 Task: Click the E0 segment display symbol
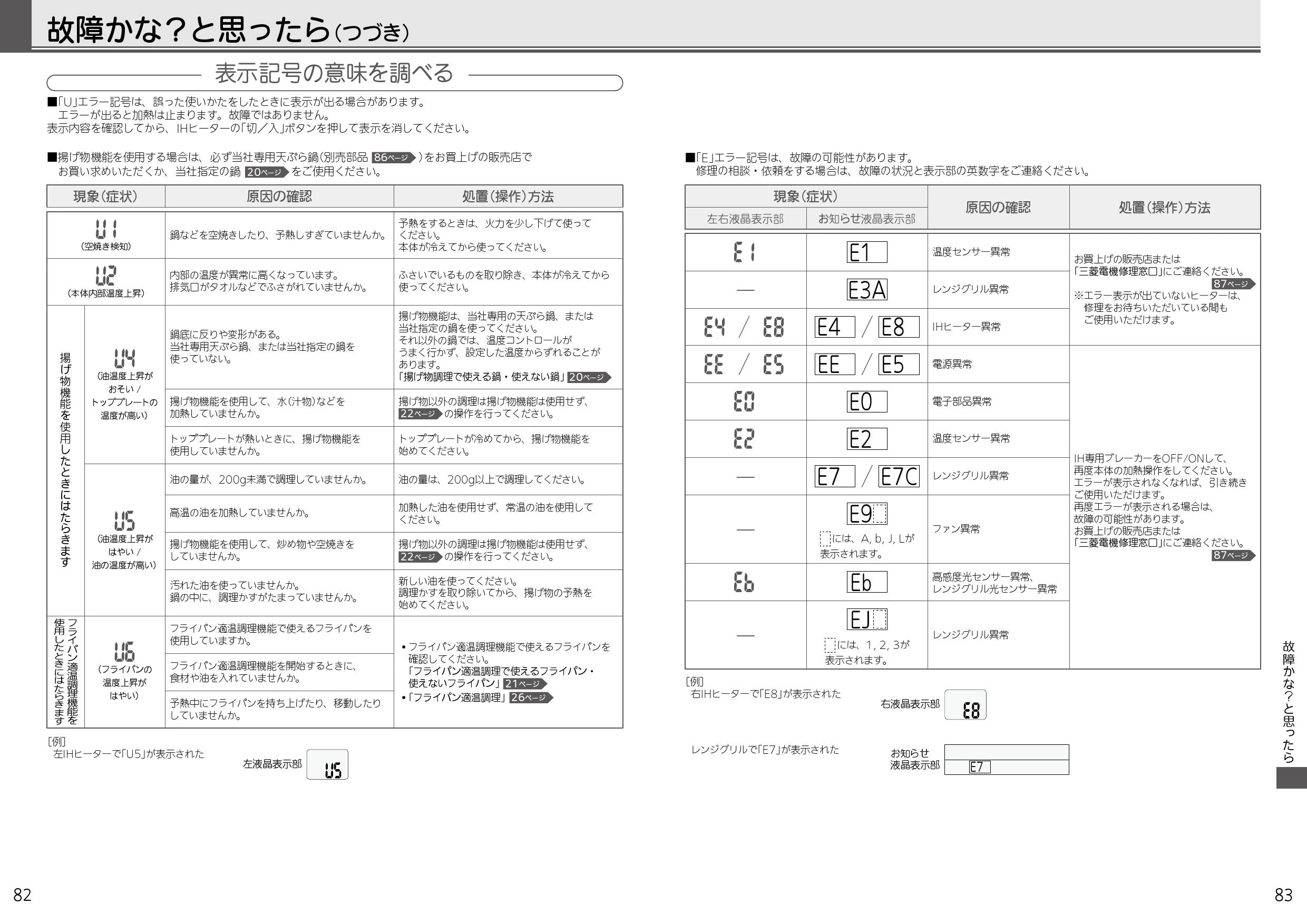pyautogui.click(x=744, y=402)
